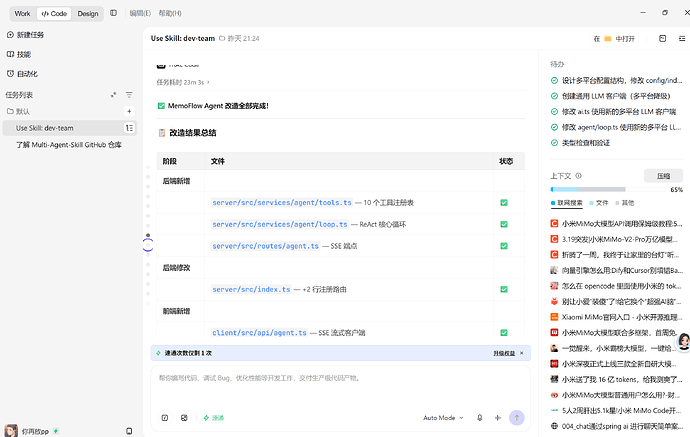Screen dimensions: 690x437
Task: Click the 升级权益 link
Action: click(504, 353)
